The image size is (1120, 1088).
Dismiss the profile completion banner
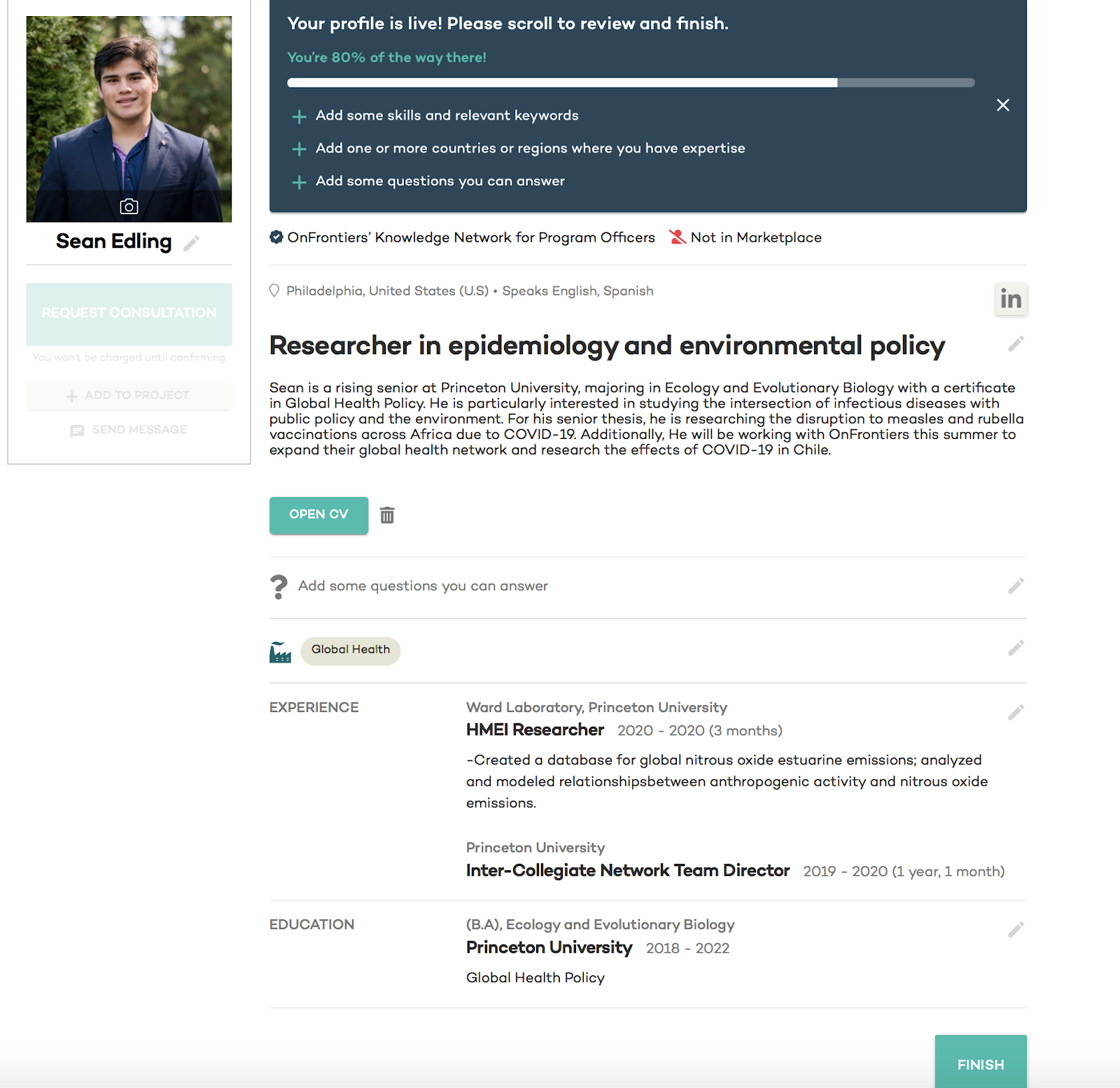(x=1003, y=105)
